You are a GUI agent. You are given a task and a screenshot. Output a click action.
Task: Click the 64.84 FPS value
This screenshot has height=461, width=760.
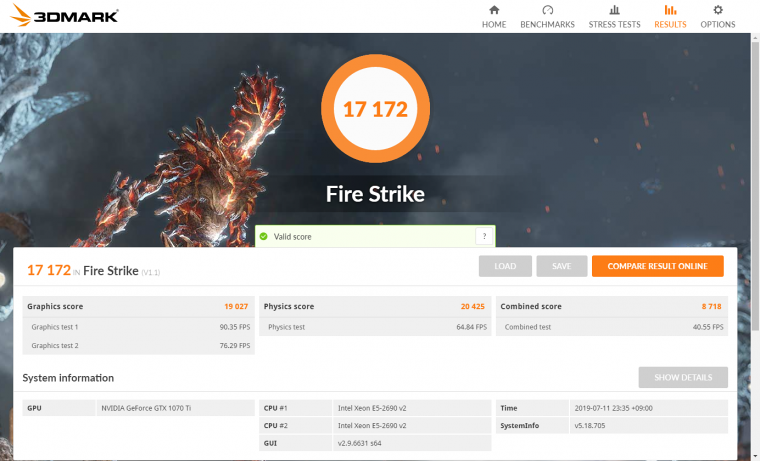[471, 327]
